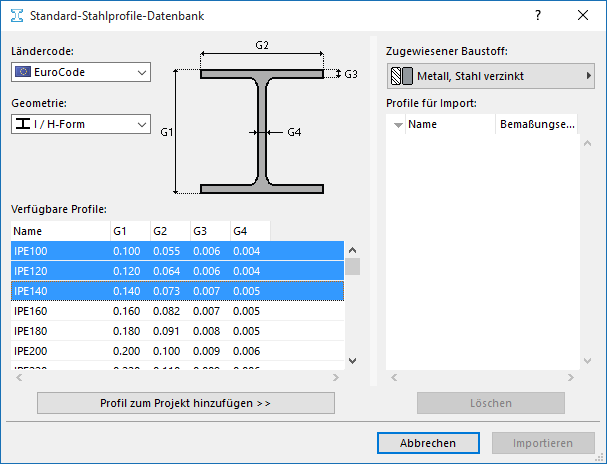The width and height of the screenshot is (607, 464).
Task: Click the 0.006 G4 value of IPE200
Action: [247, 351]
